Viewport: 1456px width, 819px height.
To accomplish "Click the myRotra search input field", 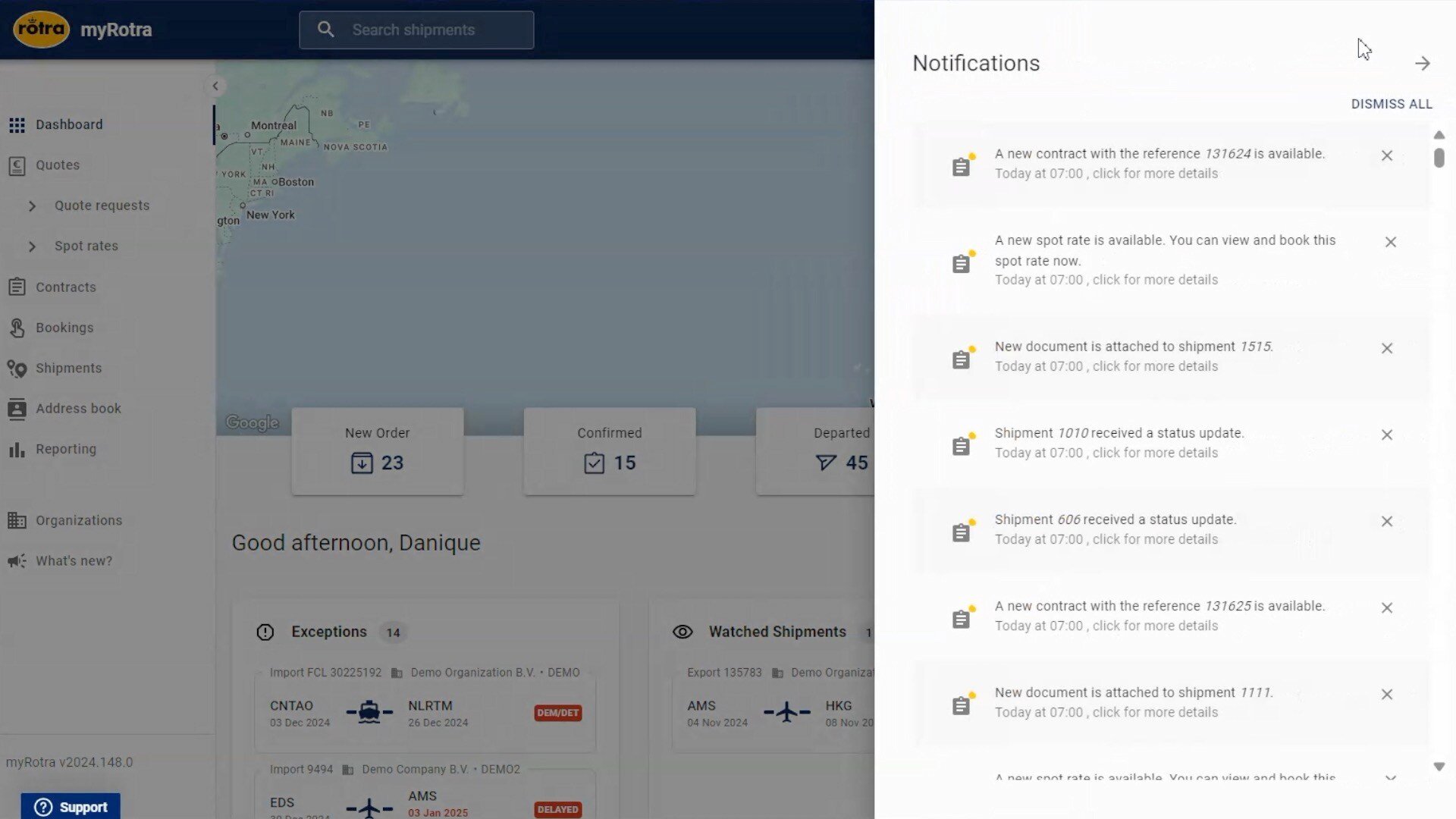I will (415, 29).
